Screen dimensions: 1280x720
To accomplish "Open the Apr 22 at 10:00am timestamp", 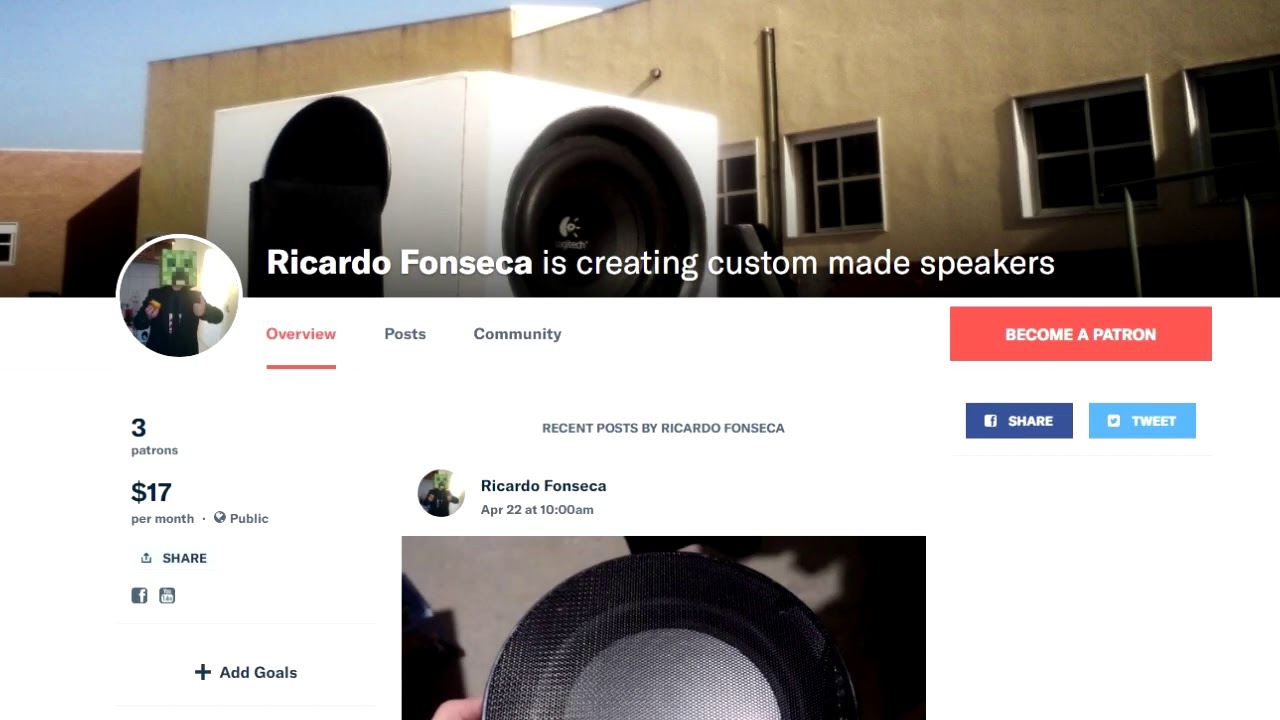I will 537,510.
